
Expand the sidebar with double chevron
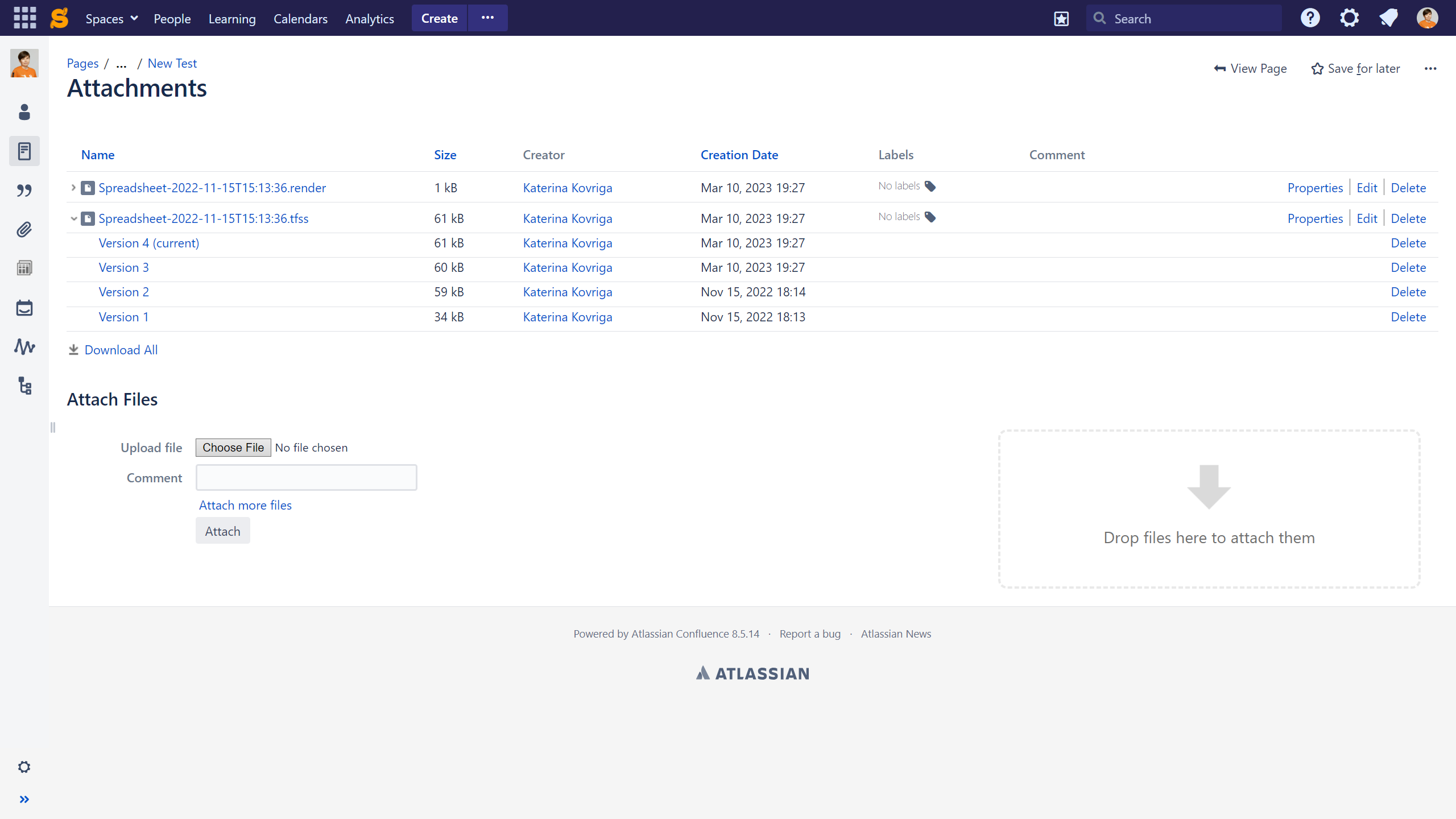pos(24,800)
